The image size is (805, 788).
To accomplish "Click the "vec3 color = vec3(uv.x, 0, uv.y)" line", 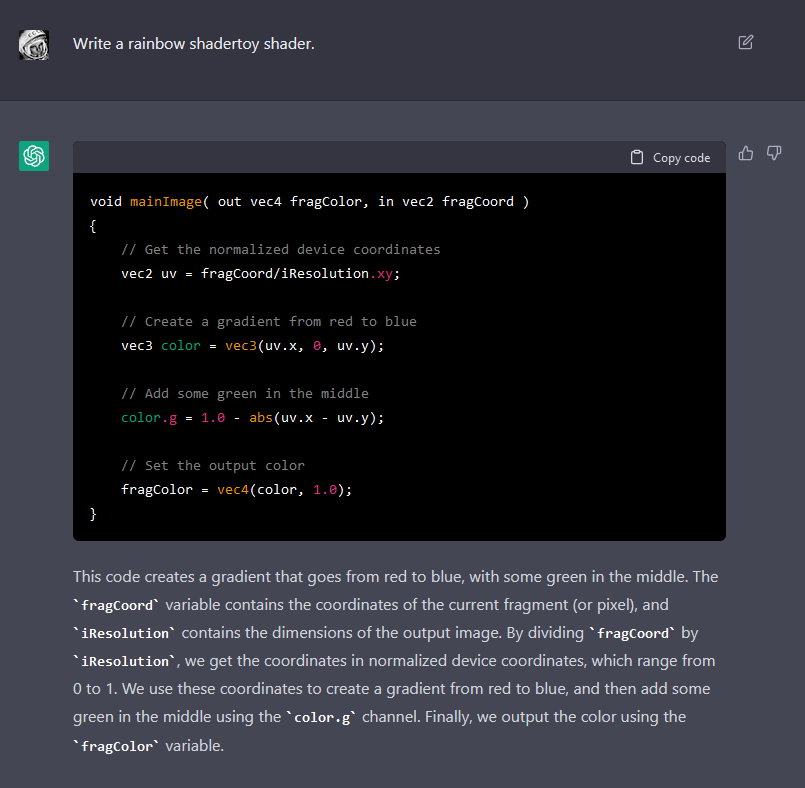I will click(x=252, y=346).
